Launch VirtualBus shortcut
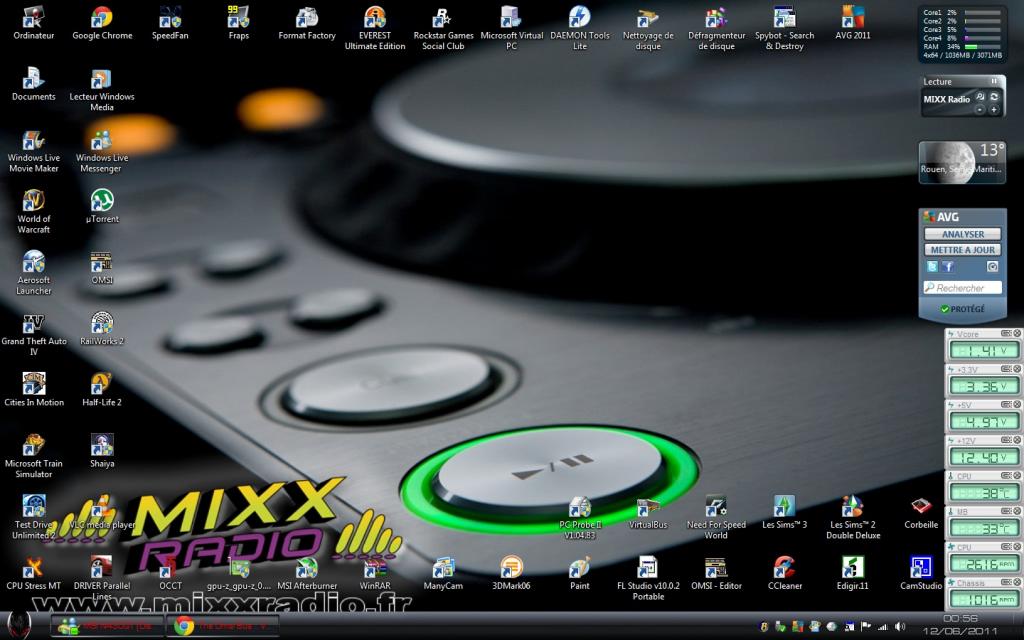Screen dimensions: 1024x640 [648, 512]
